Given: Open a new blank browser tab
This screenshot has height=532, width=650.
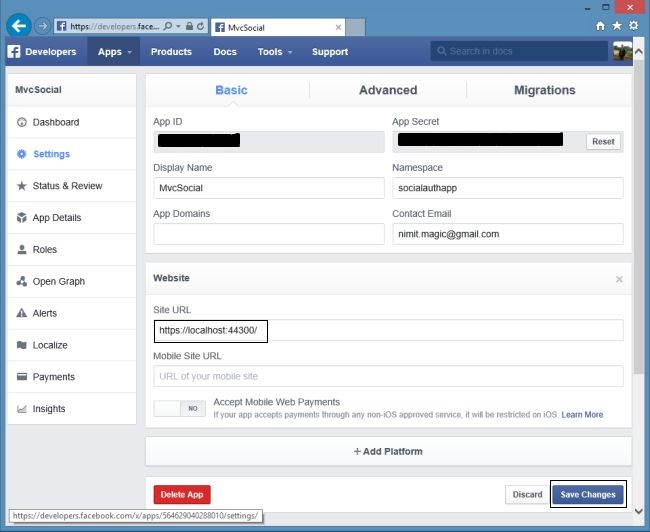Looking at the screenshot, I should click(x=355, y=27).
